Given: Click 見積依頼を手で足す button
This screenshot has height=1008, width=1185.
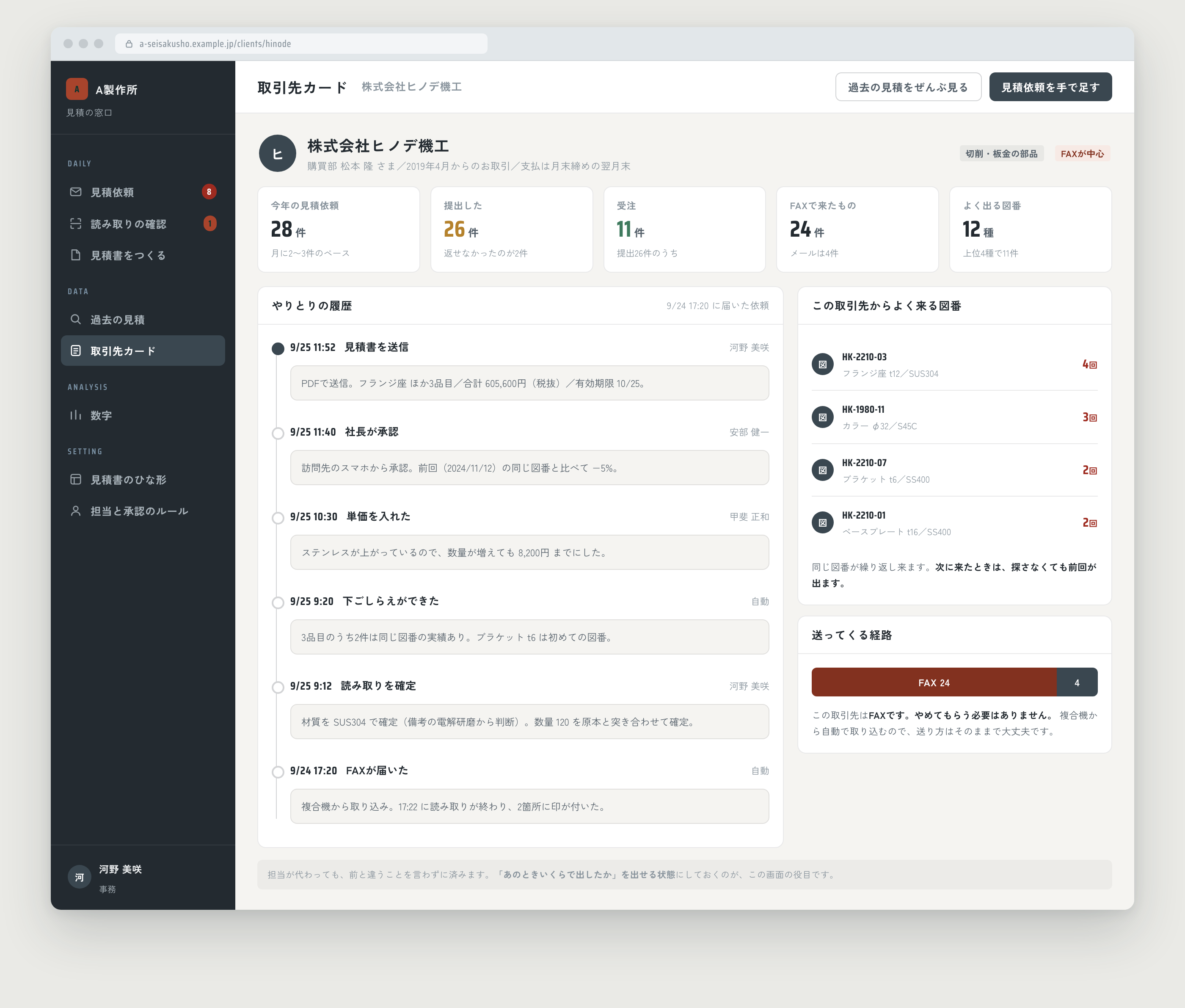Looking at the screenshot, I should tap(1050, 87).
